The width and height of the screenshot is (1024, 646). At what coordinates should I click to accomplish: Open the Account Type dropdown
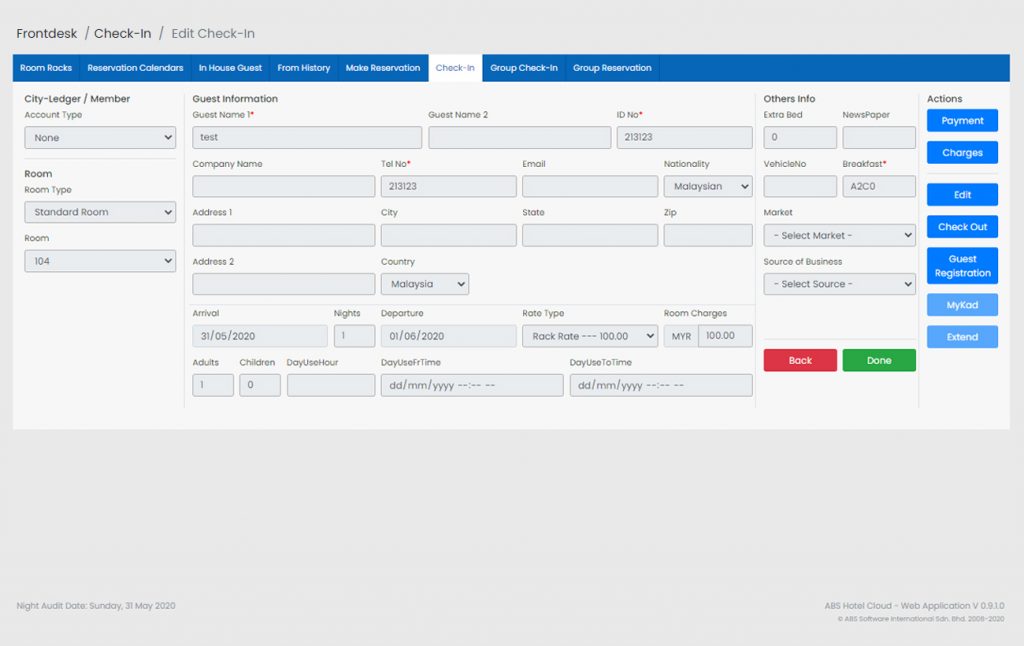pyautogui.click(x=100, y=138)
